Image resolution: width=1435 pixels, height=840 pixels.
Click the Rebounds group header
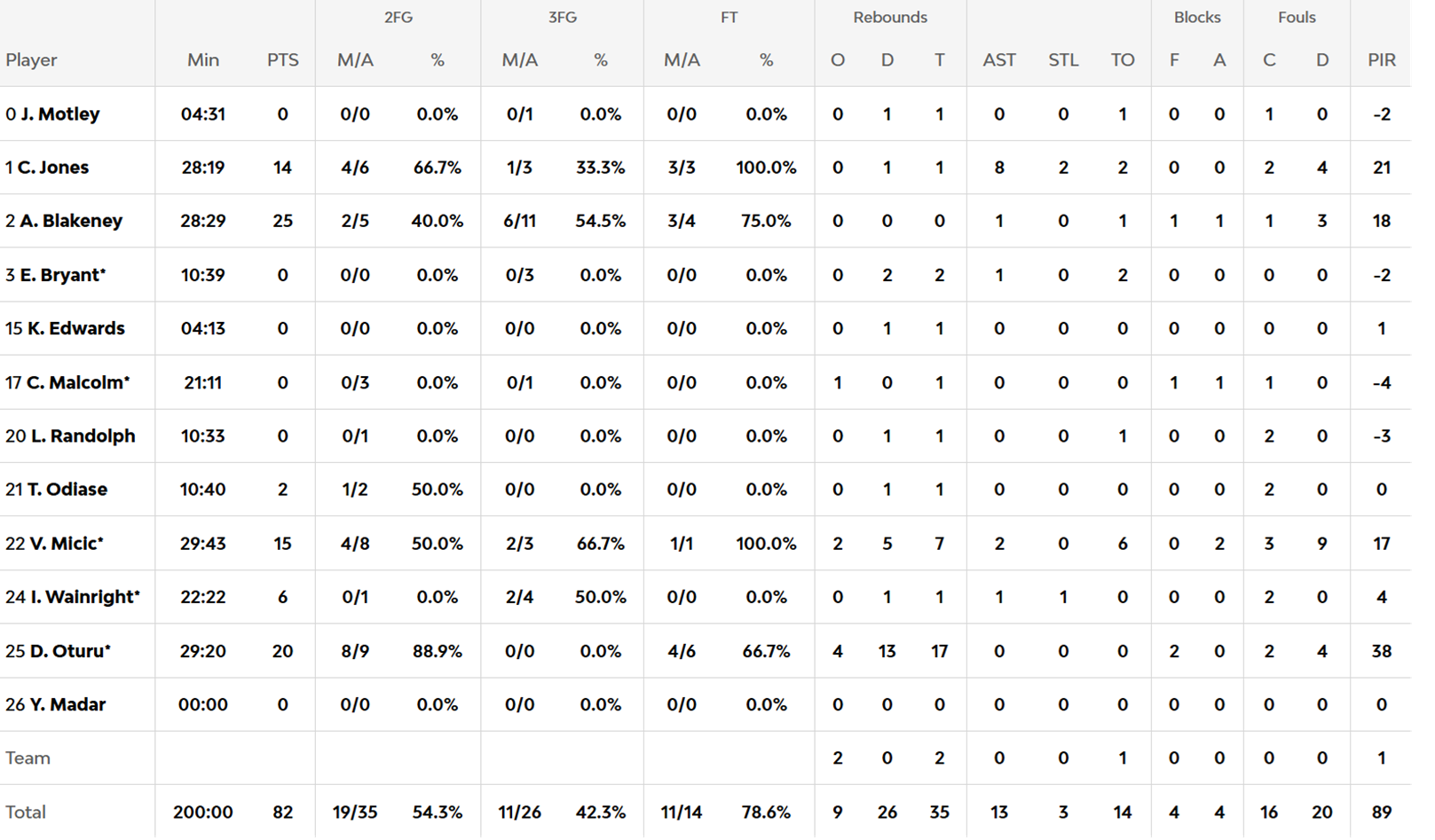pyautogui.click(x=889, y=18)
